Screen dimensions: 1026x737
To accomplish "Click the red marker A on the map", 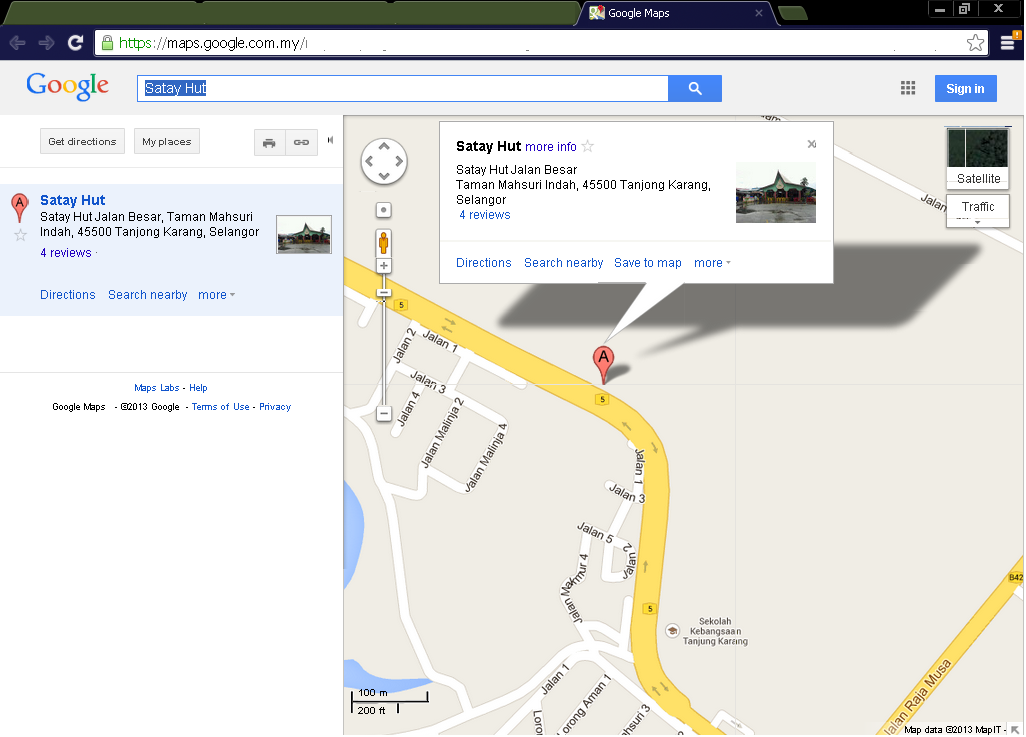I will 603,364.
